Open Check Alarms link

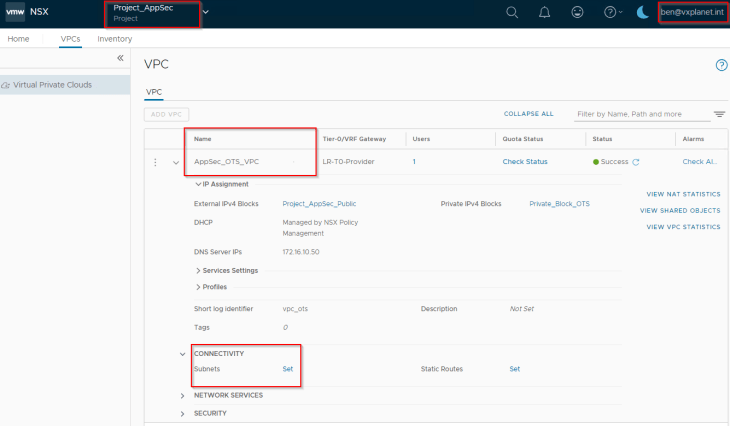(x=699, y=162)
